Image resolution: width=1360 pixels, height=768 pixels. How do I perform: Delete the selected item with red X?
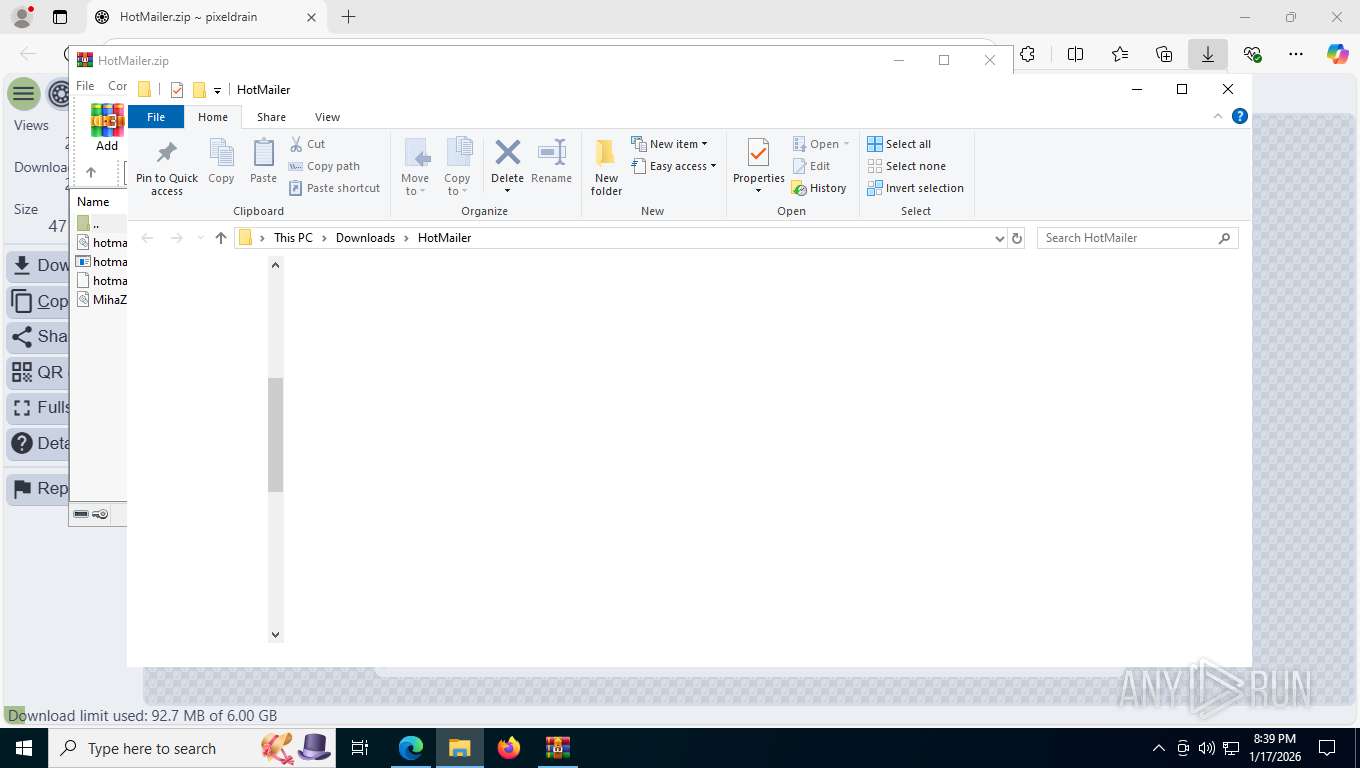507,153
